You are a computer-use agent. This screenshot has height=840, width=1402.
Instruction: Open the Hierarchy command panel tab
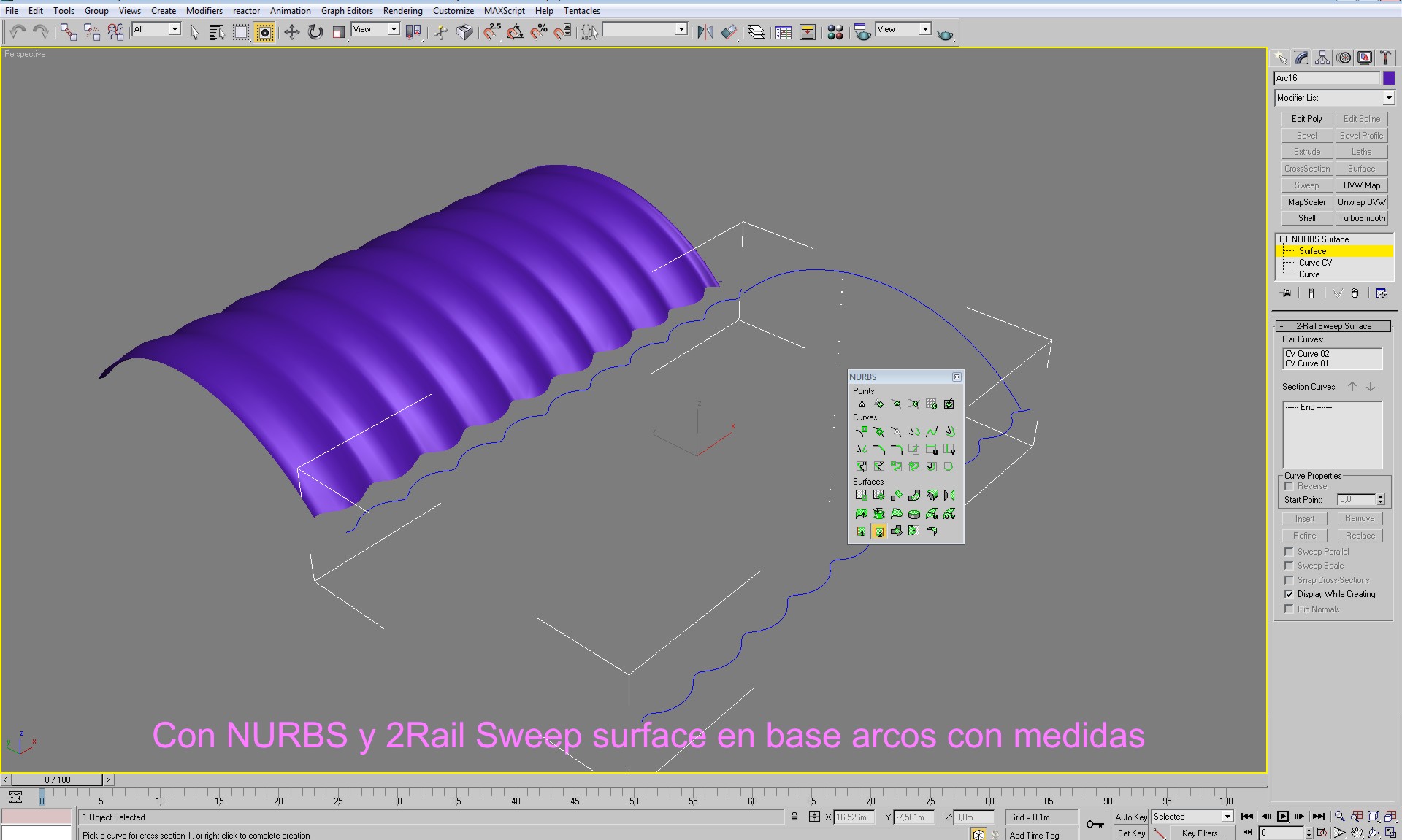tap(1322, 58)
